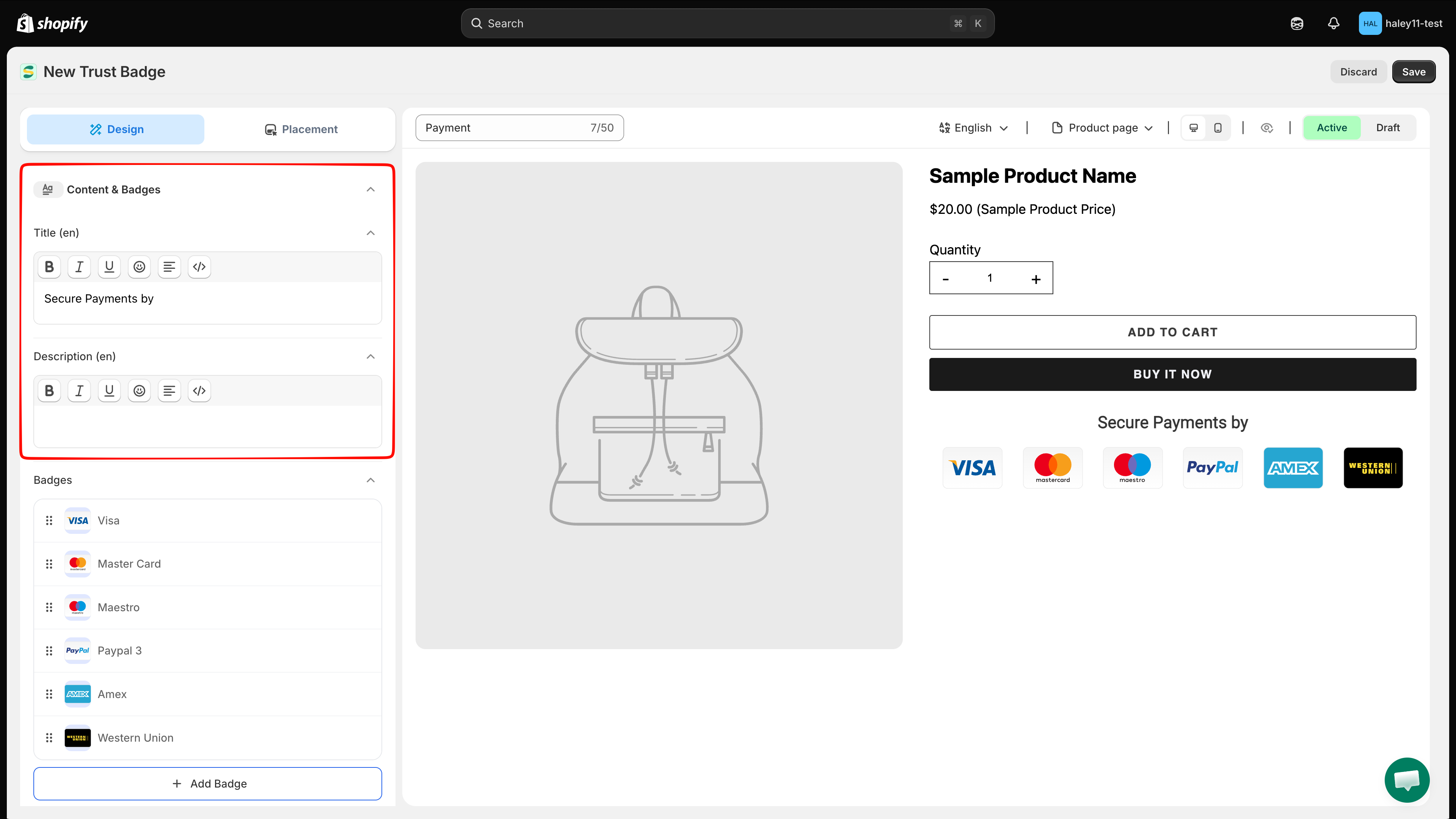The height and width of the screenshot is (819, 1456).
Task: Open code view in Title editor
Action: [x=199, y=267]
